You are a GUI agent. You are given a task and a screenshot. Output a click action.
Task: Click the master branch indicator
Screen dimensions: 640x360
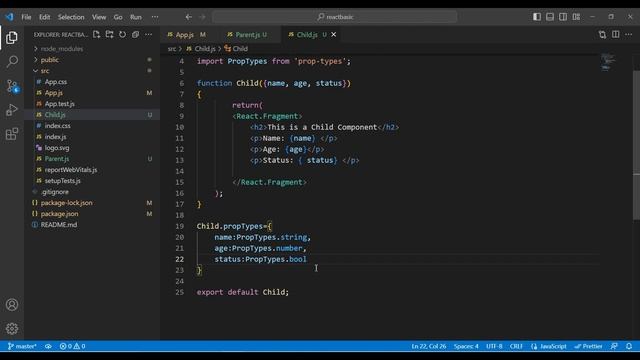coord(22,346)
